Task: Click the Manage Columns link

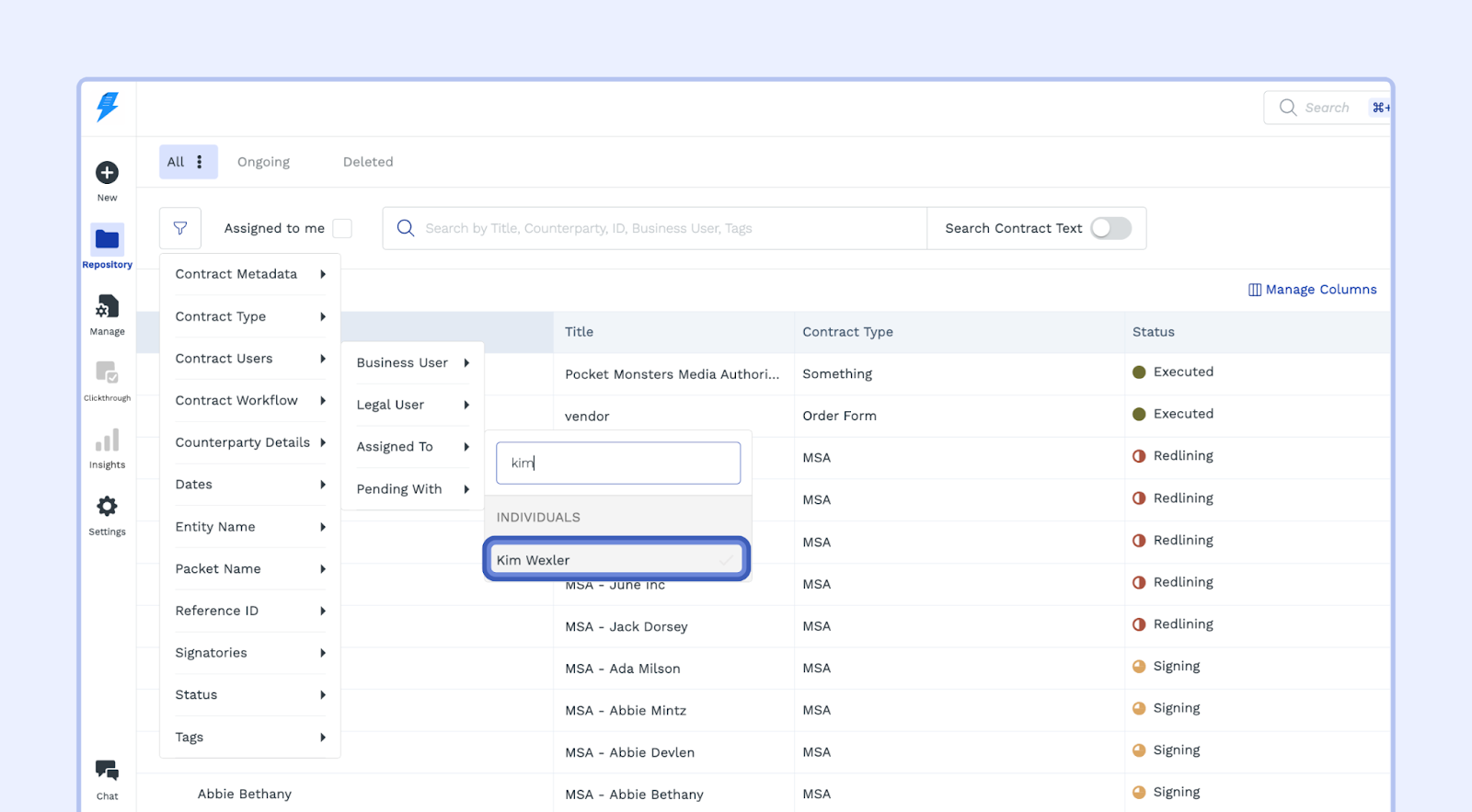Action: click(1312, 290)
